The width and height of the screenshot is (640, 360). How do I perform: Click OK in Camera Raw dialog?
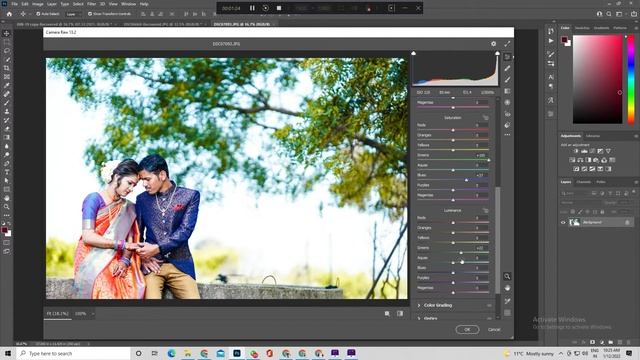(467, 329)
